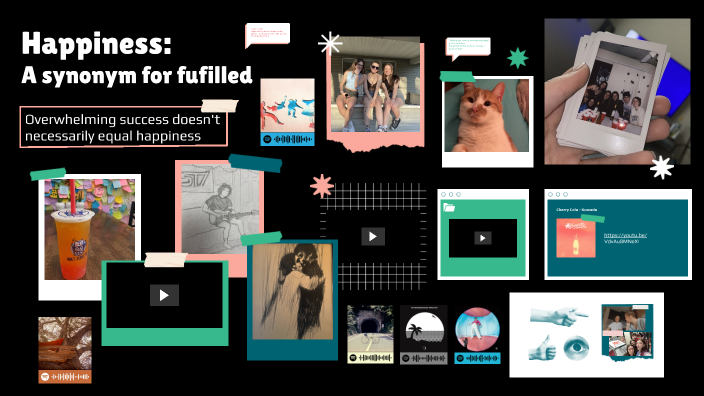Play the video in the green polaroid frame
Viewport: 704px width, 396px height.
[164, 295]
